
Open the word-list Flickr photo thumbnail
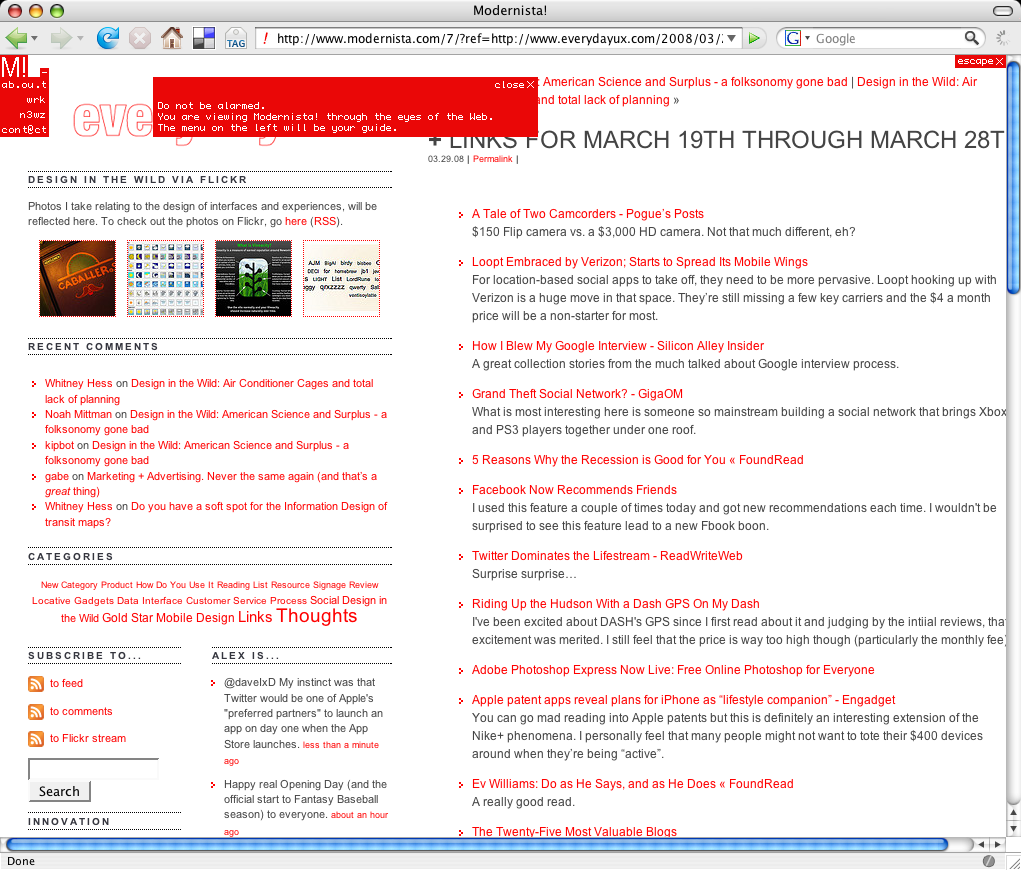[341, 279]
